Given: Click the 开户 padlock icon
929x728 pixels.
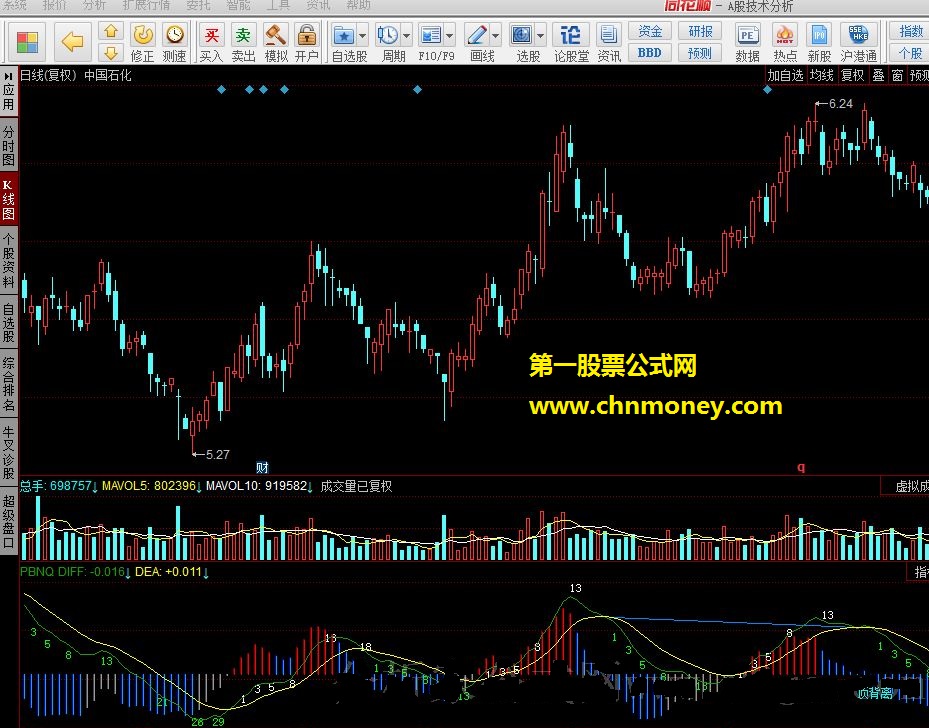Looking at the screenshot, I should (307, 34).
